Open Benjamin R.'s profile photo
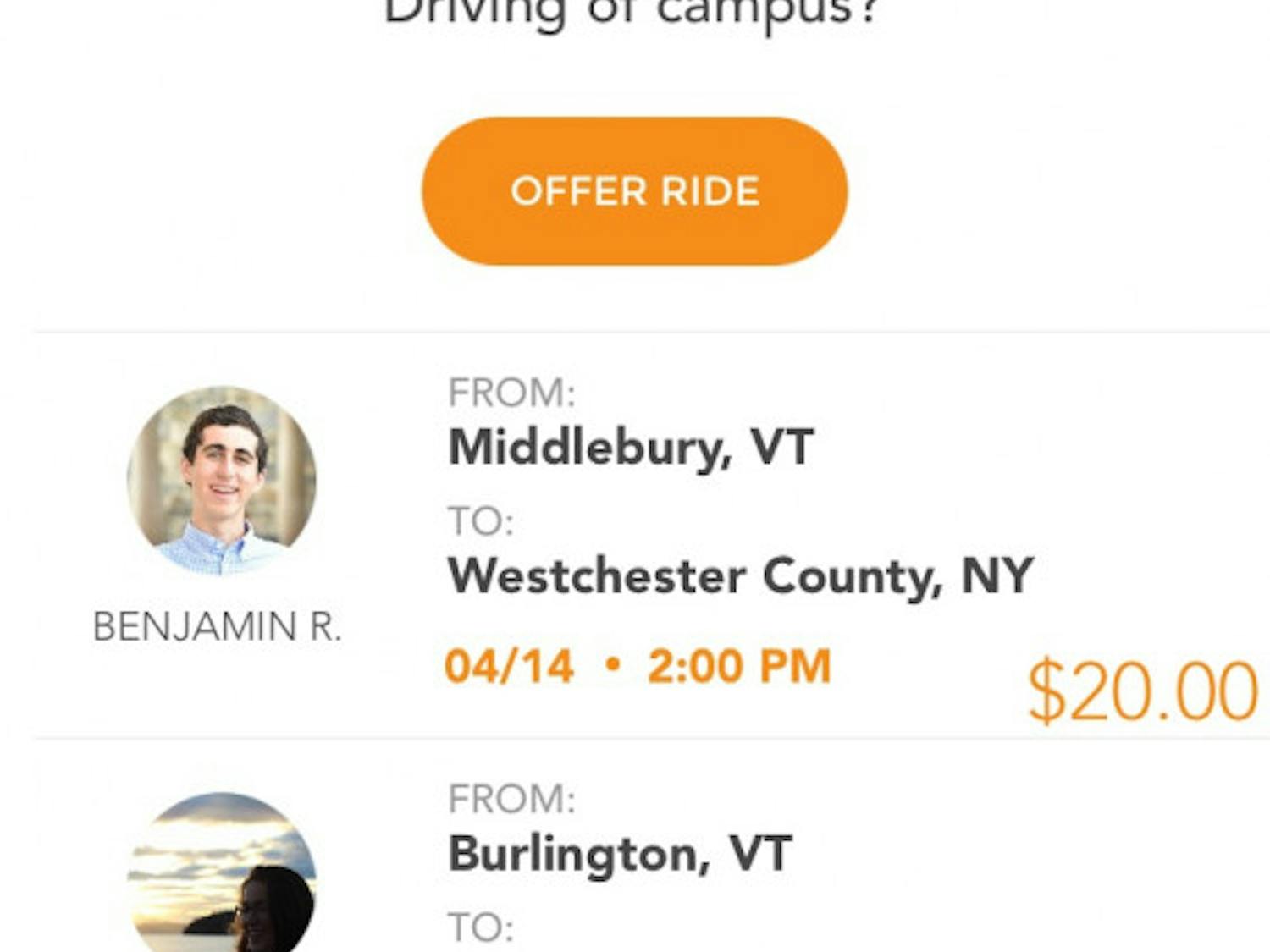The width and height of the screenshot is (1270, 952). pos(222,480)
